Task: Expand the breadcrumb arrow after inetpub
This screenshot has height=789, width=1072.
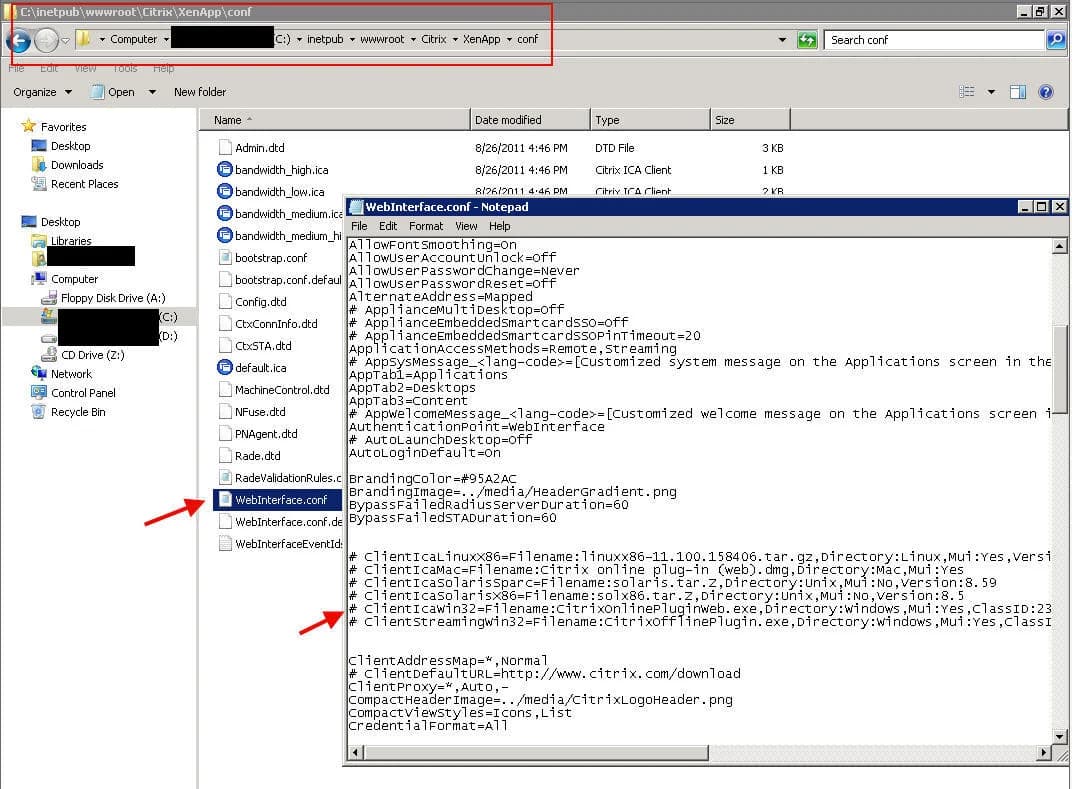Action: pyautogui.click(x=353, y=40)
